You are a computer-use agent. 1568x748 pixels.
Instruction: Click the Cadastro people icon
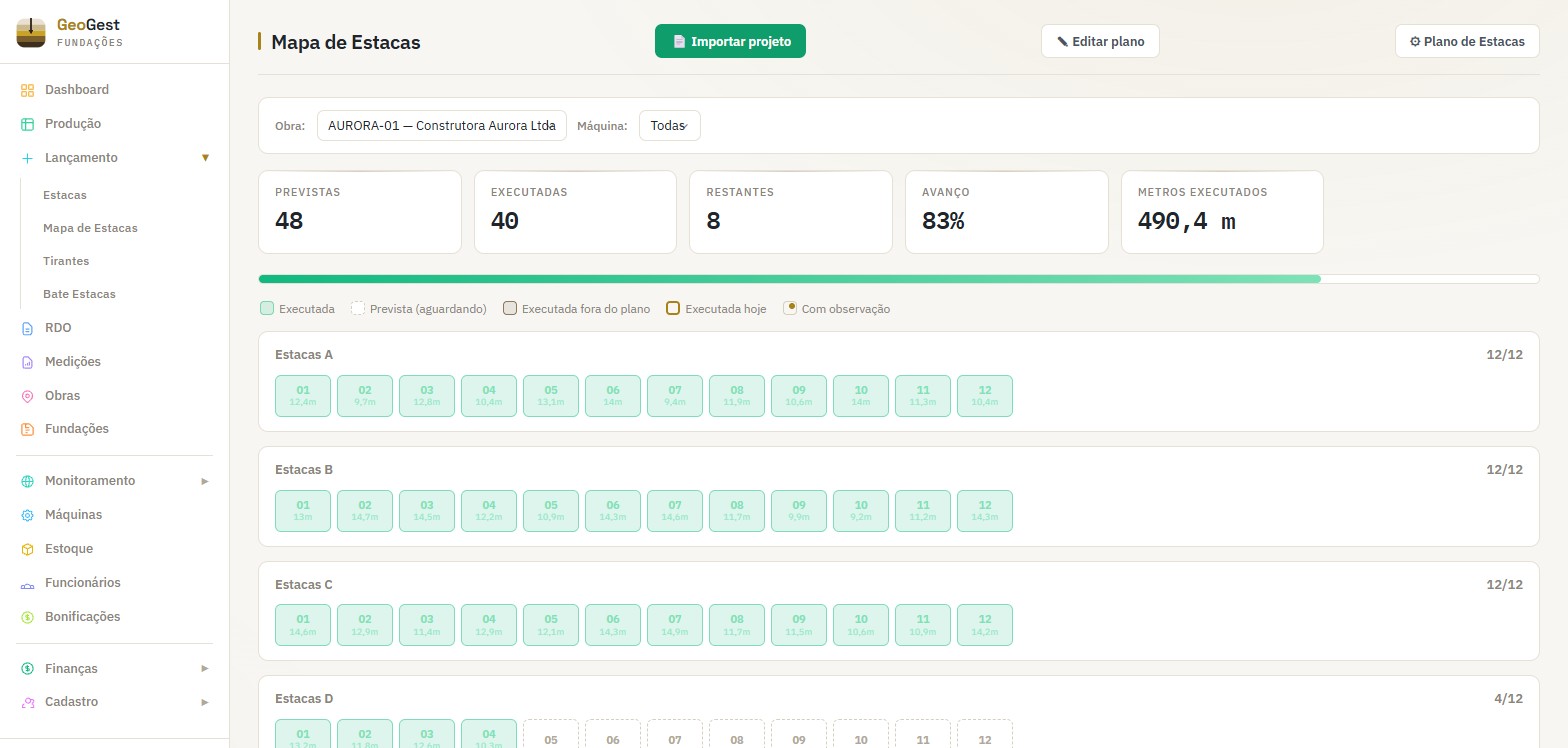[27, 702]
